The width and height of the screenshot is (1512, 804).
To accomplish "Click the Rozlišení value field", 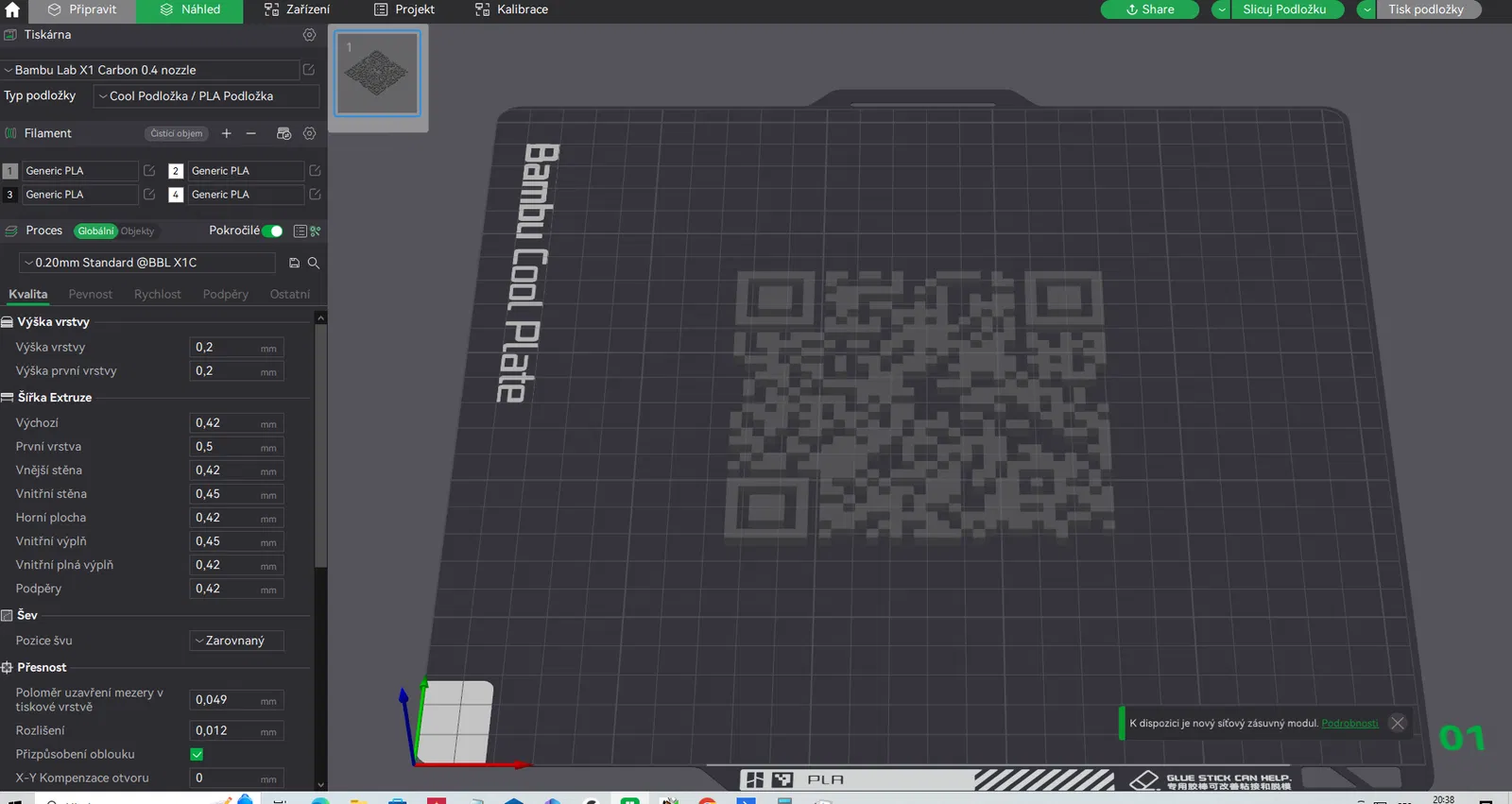I will coord(236,730).
